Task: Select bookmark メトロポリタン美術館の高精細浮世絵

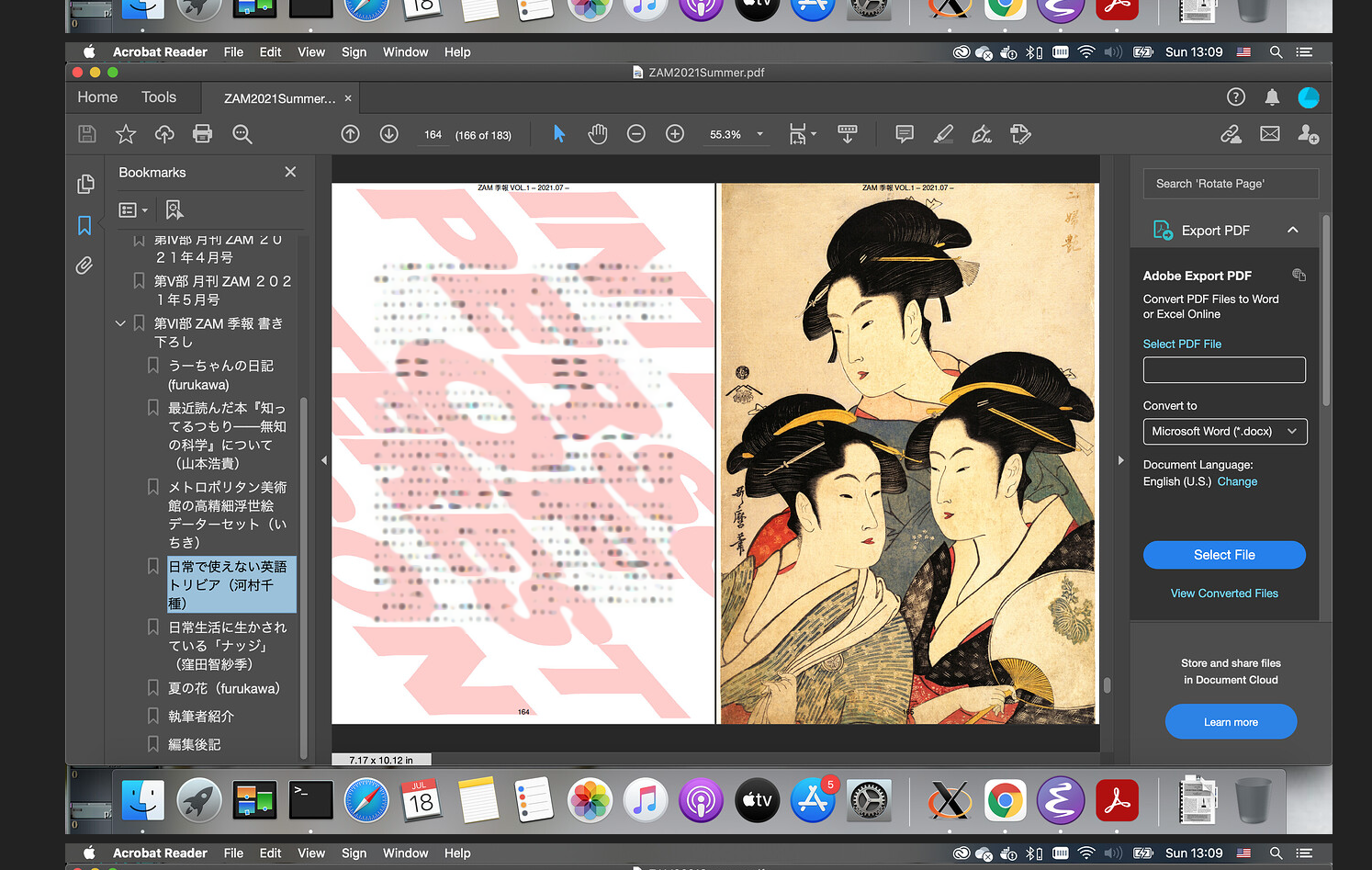Action: [x=228, y=514]
